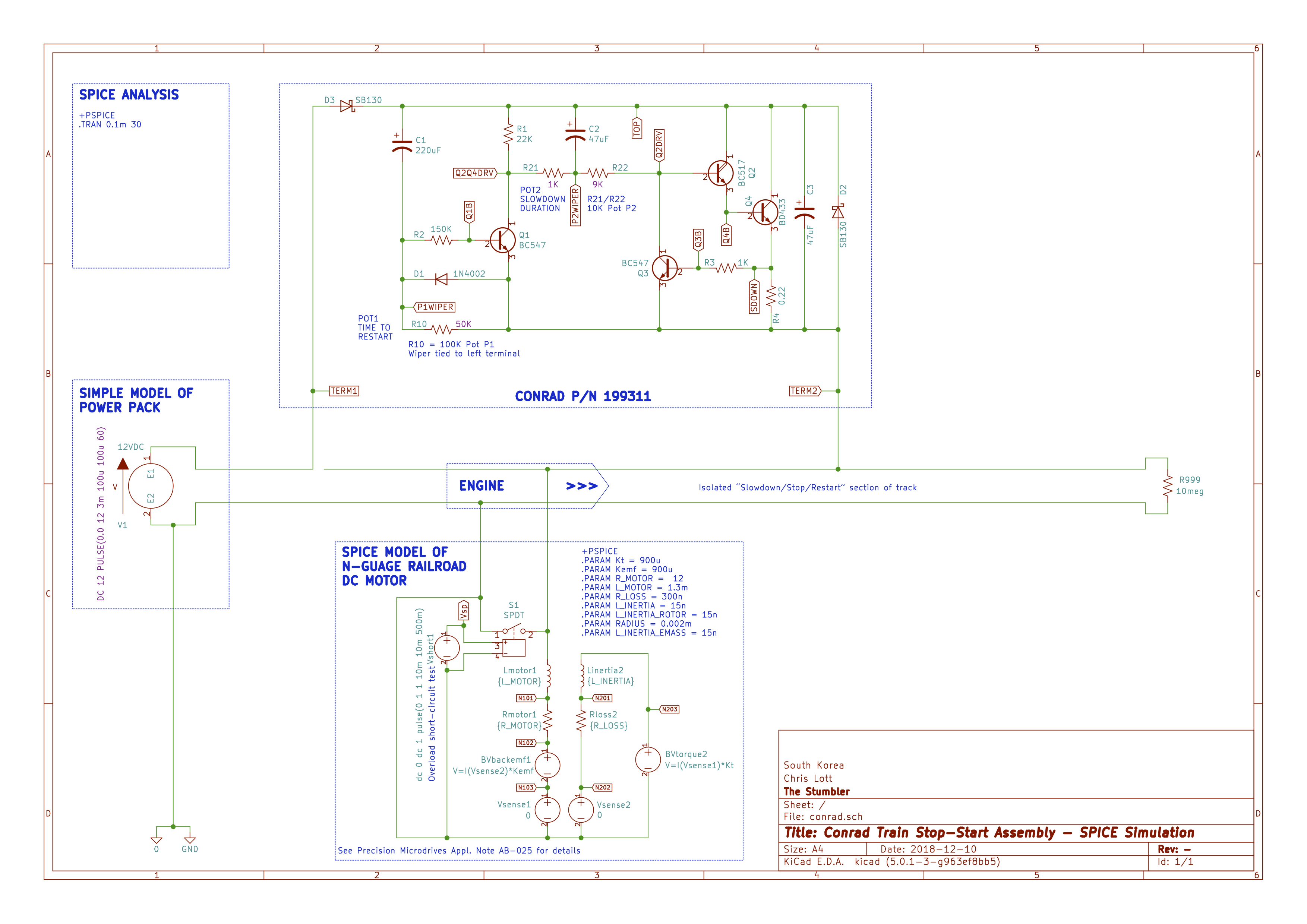Screen dimensions: 1307x924
Task: Select the Rloss2 resistor symbol
Action: (581, 720)
